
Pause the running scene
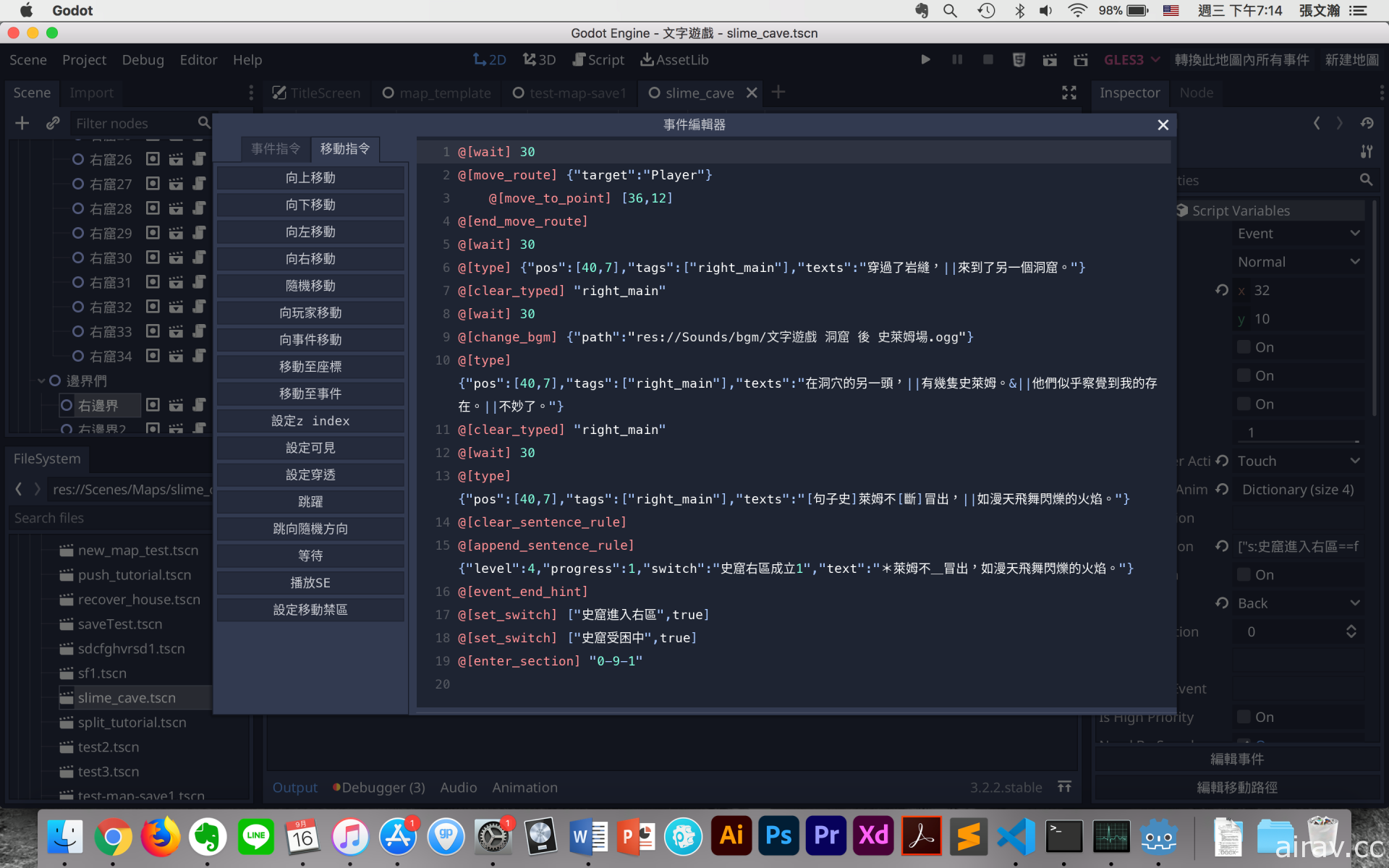[x=957, y=60]
